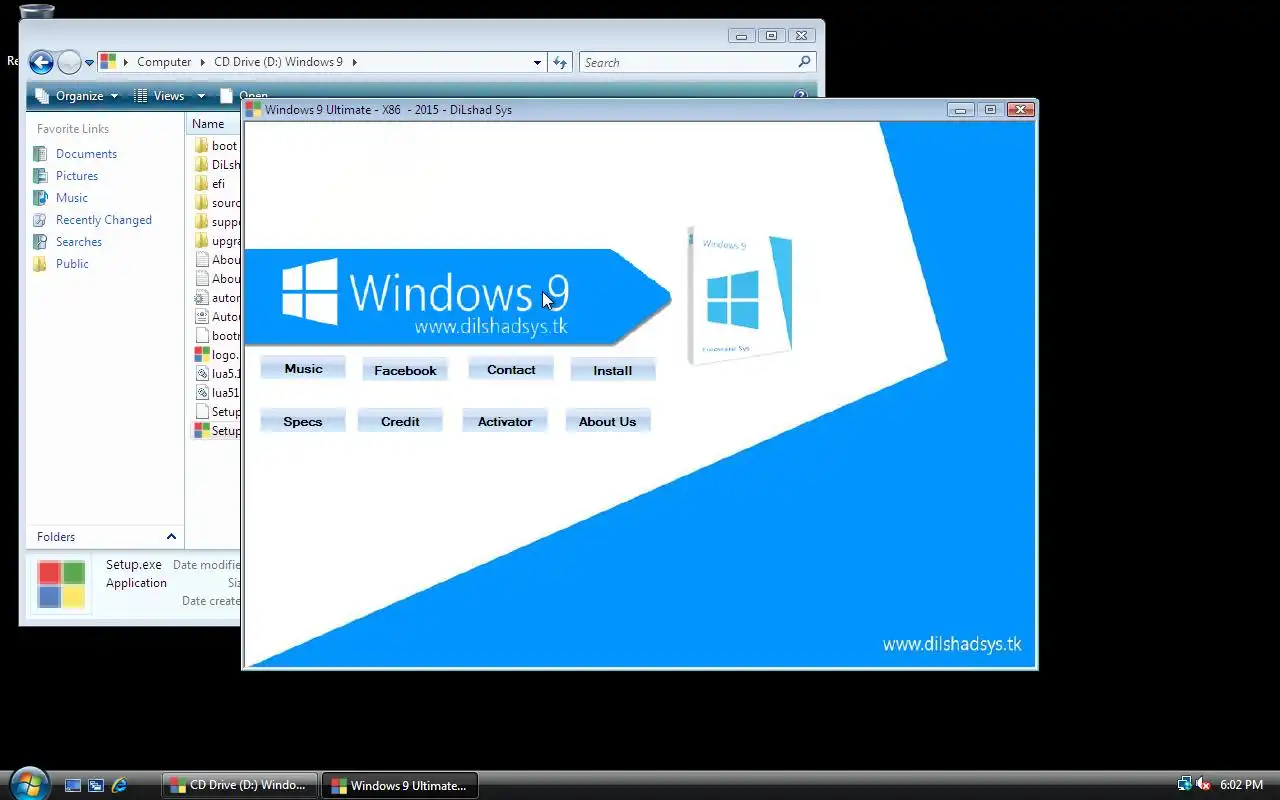
Task: Click the Public folder icon
Action: click(40, 264)
